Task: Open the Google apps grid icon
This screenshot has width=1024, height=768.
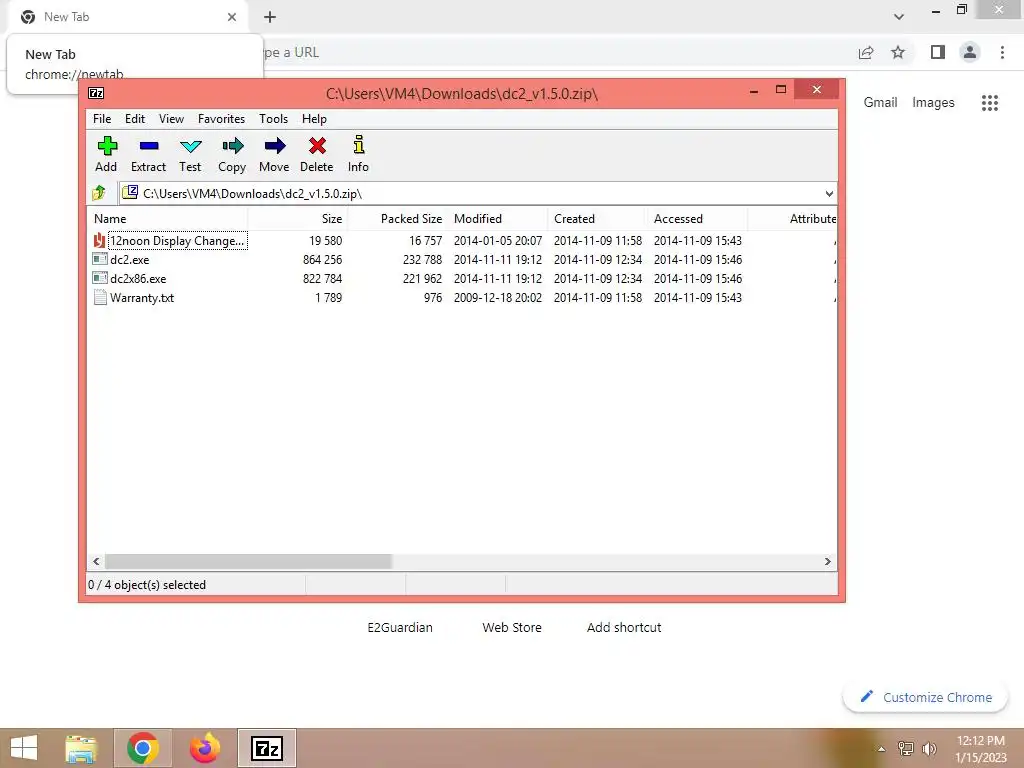Action: pyautogui.click(x=989, y=103)
